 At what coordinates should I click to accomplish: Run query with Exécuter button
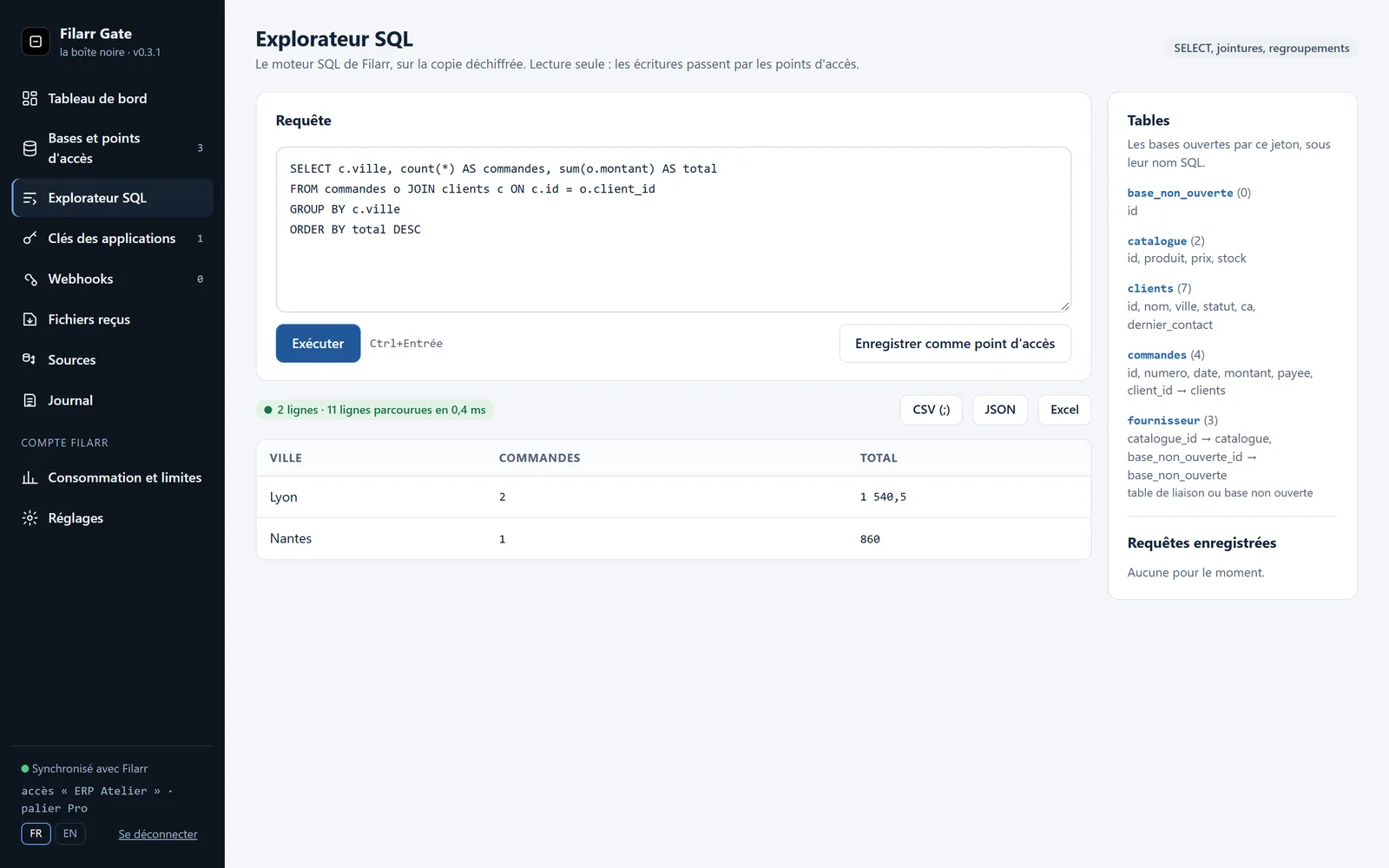coord(318,344)
